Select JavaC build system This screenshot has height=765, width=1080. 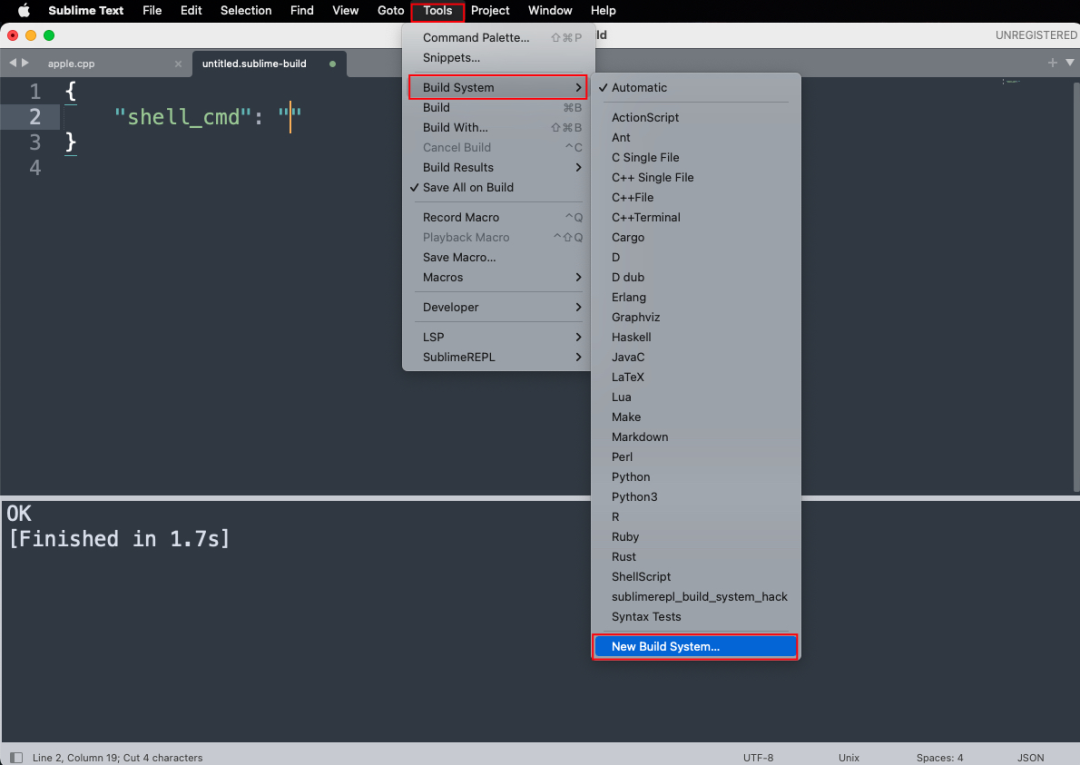coord(696,357)
